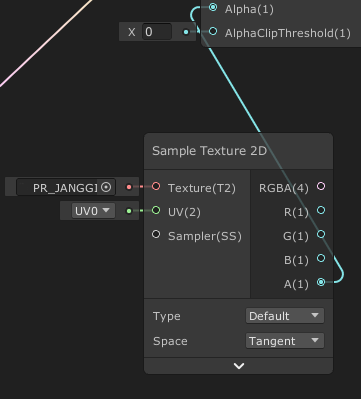This screenshot has width=361, height=399.
Task: Click the G(1) port label
Action: point(296,236)
